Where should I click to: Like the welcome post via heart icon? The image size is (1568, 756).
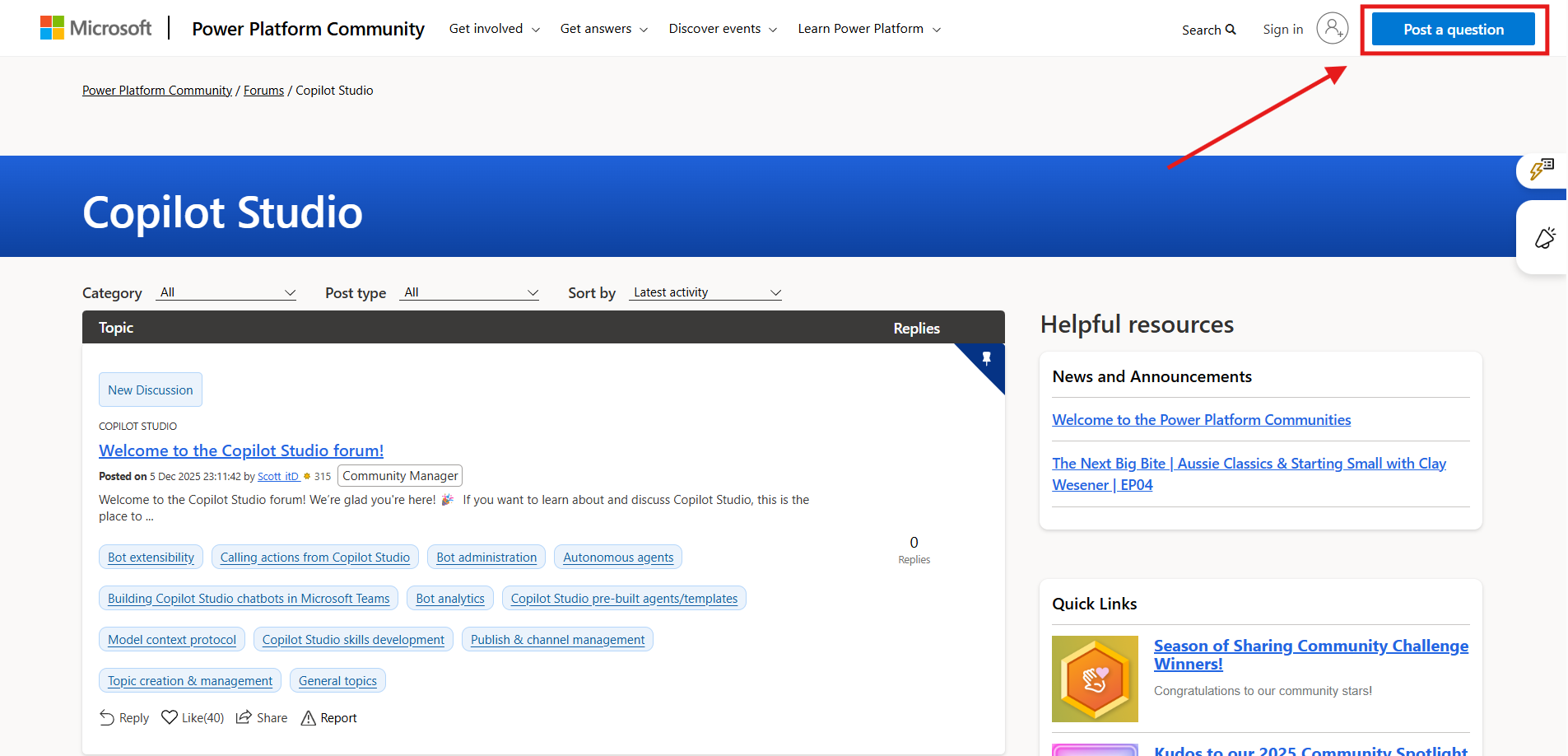click(x=170, y=717)
